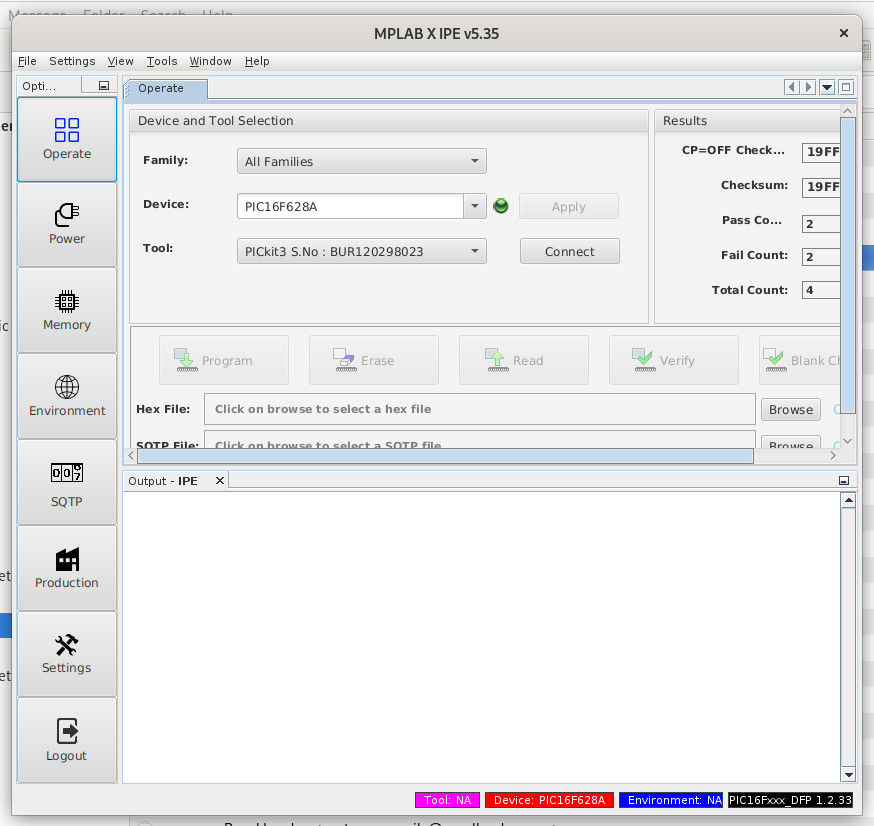
Task: Click the red Device: PIC16F628A status
Action: tap(549, 800)
